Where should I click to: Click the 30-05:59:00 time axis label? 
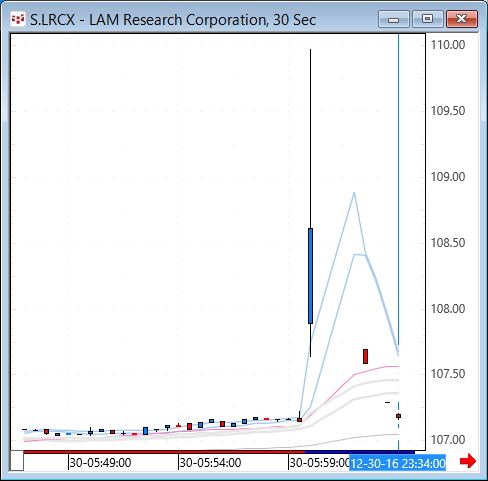coord(319,463)
